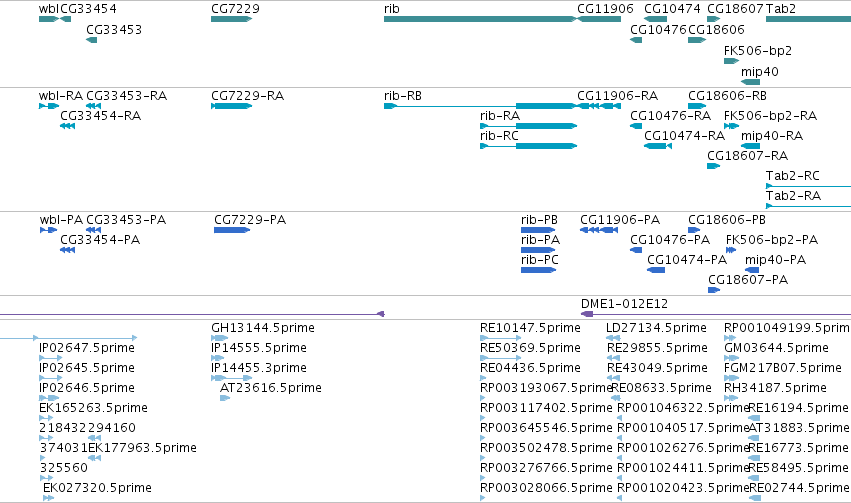851x503 pixels.
Task: Click the IP02647.5prime EST label
Action: click(87, 348)
